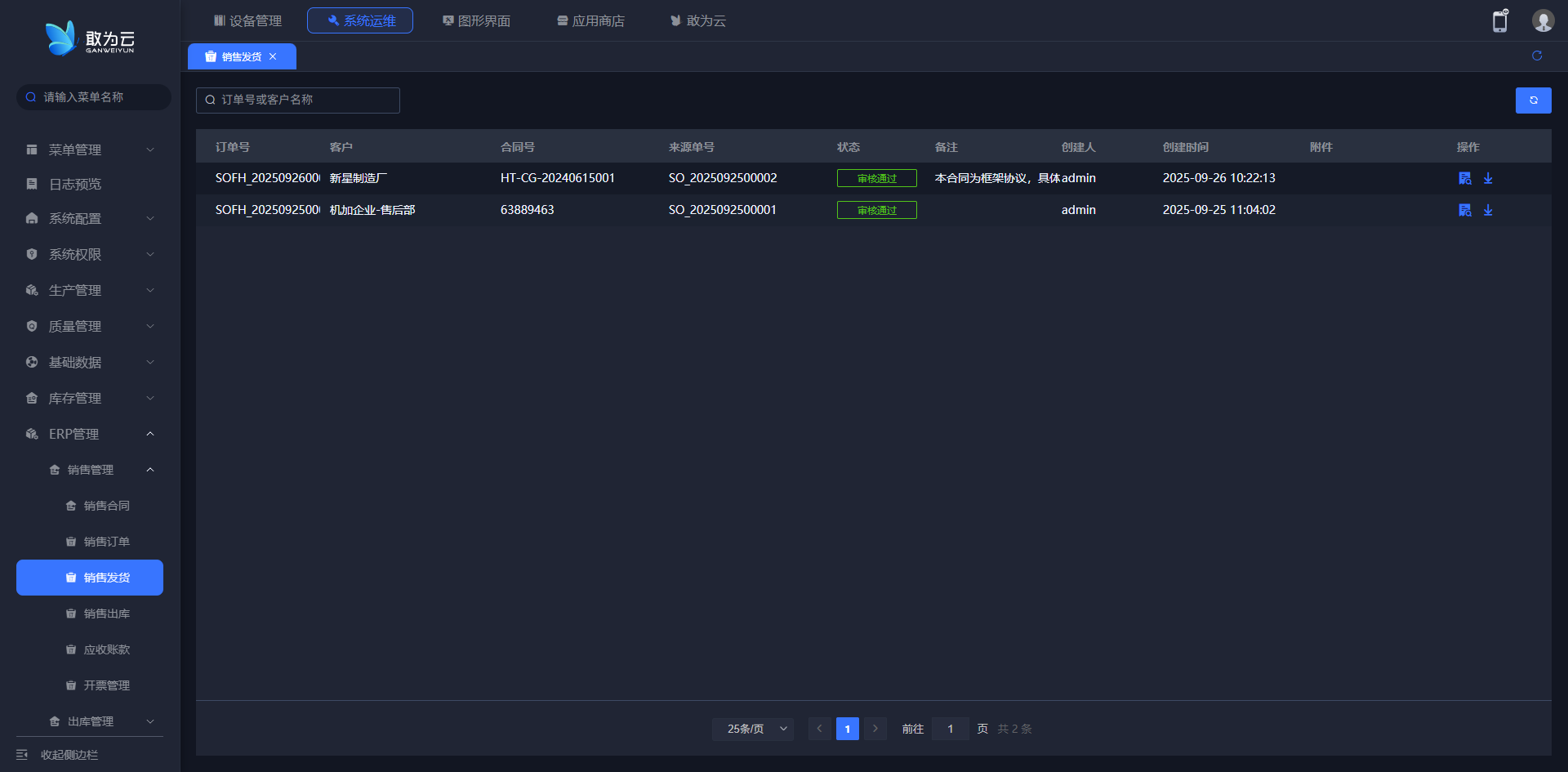Screen dimensions: 1568x772
Task: Click the blue refresh table button
Action: pyautogui.click(x=1534, y=100)
